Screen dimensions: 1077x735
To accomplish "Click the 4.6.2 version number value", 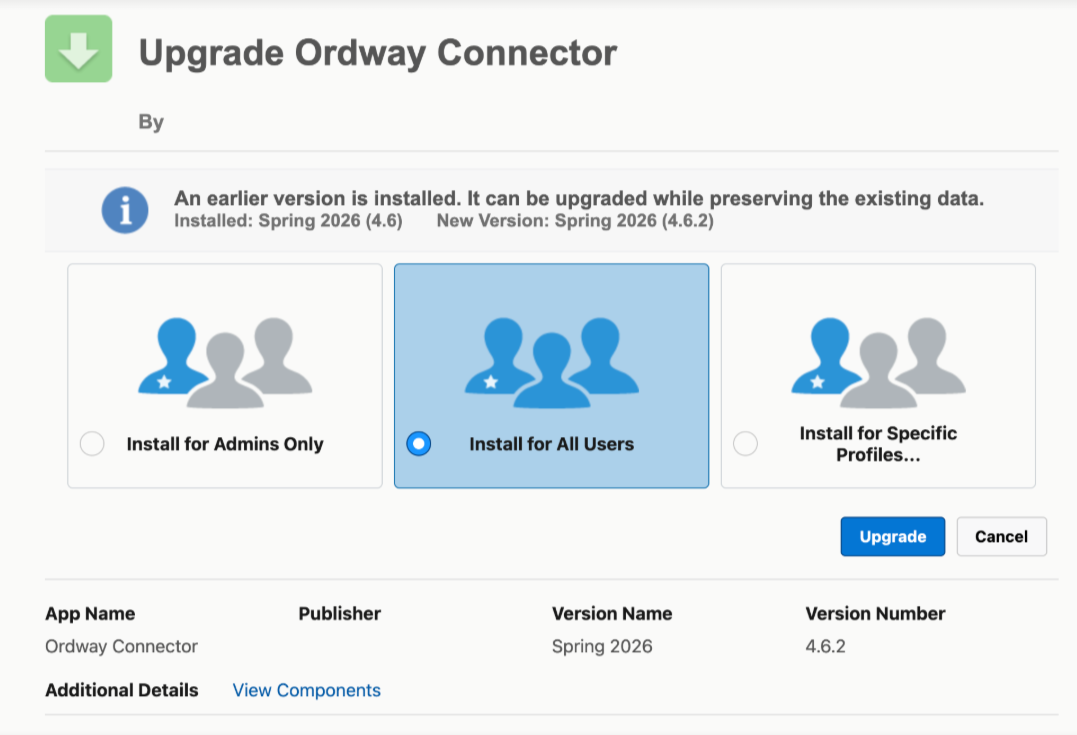I will click(825, 646).
